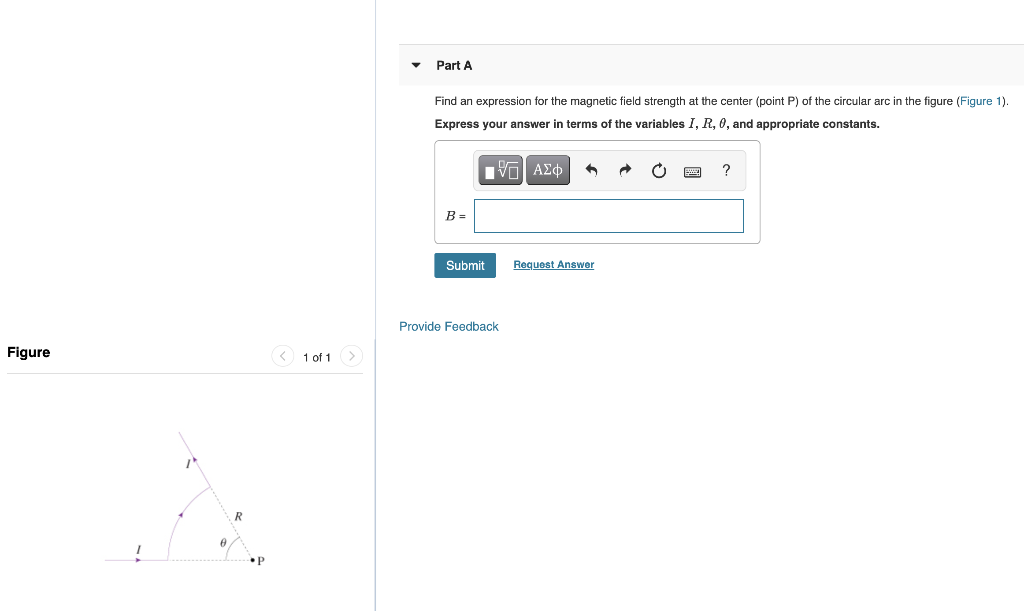Collapse Part A using its triangle icon
The height and width of the screenshot is (611, 1024).
click(415, 64)
